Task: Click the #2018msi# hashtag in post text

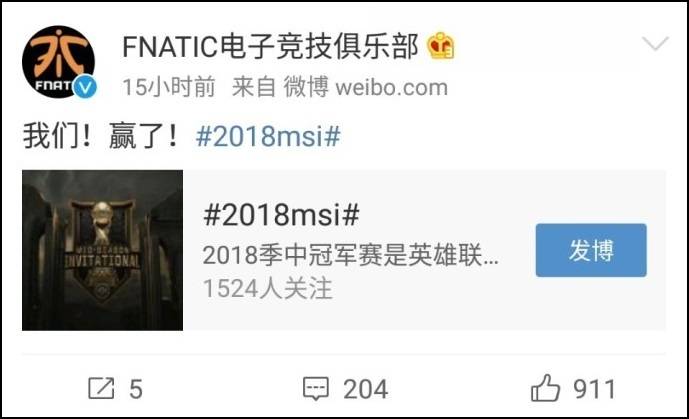Action: click(x=268, y=136)
